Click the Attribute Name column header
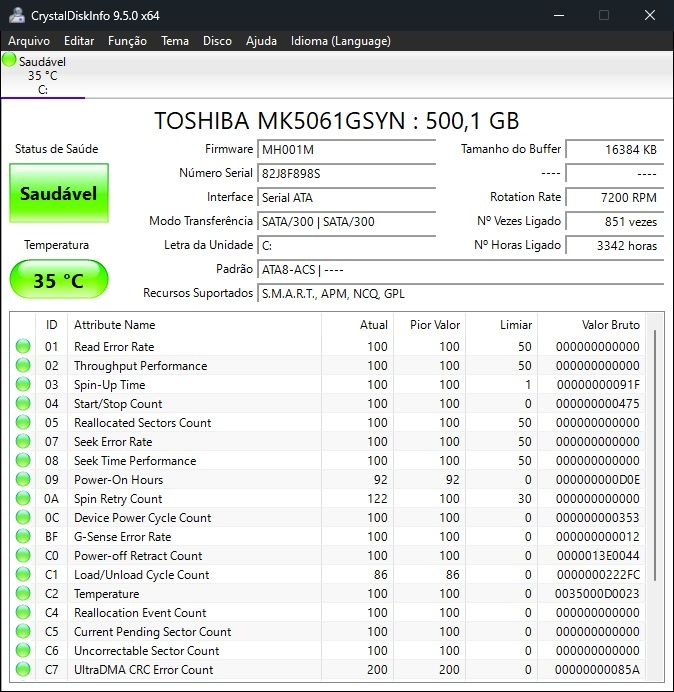This screenshot has height=692, width=674. coord(194,325)
